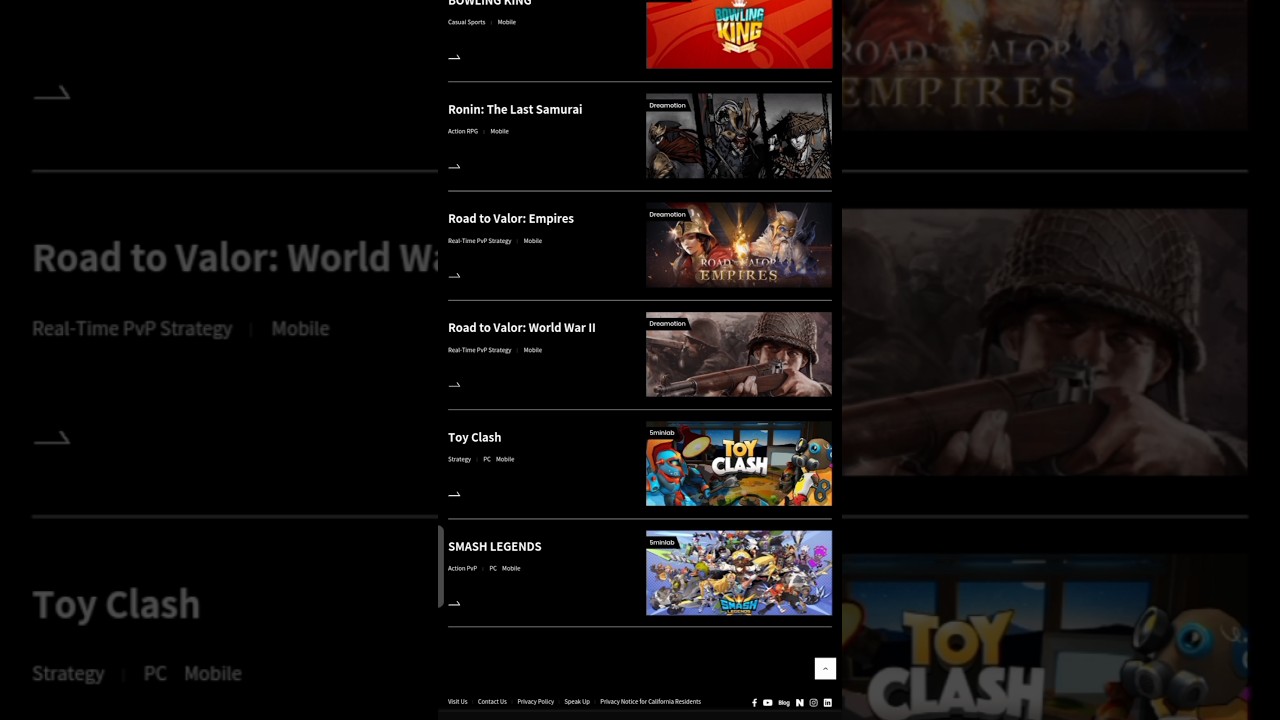The width and height of the screenshot is (1280, 720).
Task: Click the Action RPG tag under Ronin
Action: 463,131
